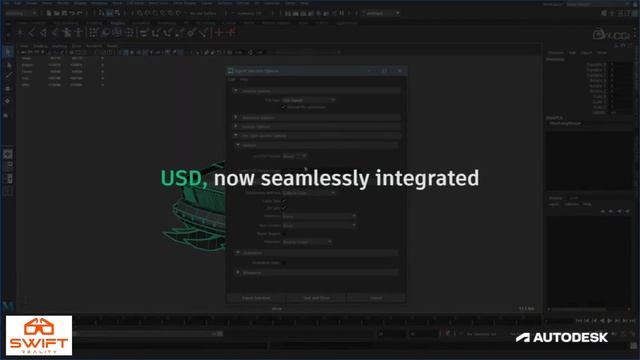Viewport: 640px width, 360px height.
Task: Jump to end of playback range
Action: click(633, 321)
